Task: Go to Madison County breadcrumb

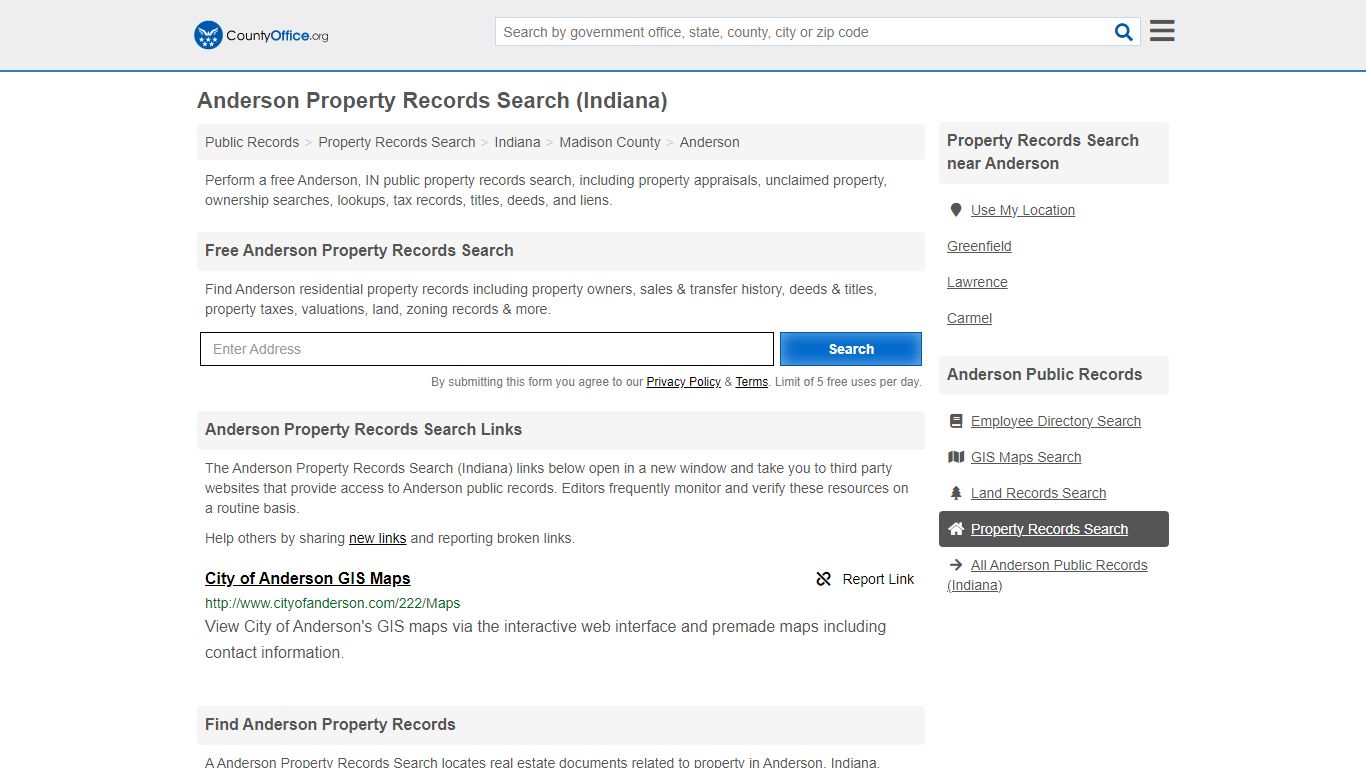Action: coord(610,142)
